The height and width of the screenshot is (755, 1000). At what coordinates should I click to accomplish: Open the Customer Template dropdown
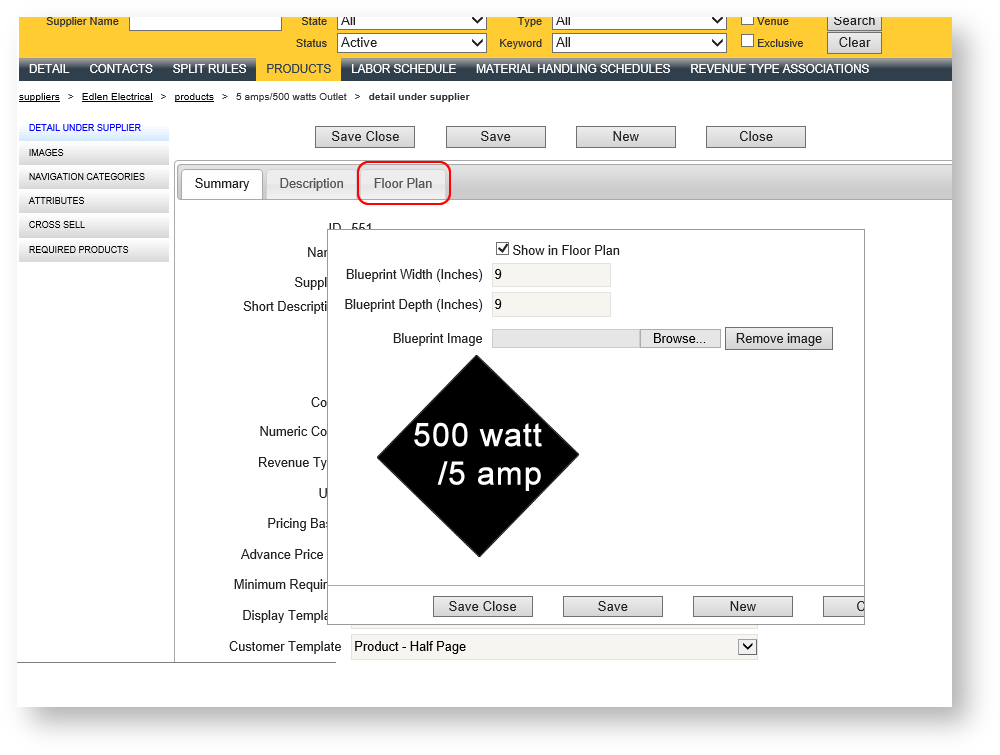click(554, 647)
